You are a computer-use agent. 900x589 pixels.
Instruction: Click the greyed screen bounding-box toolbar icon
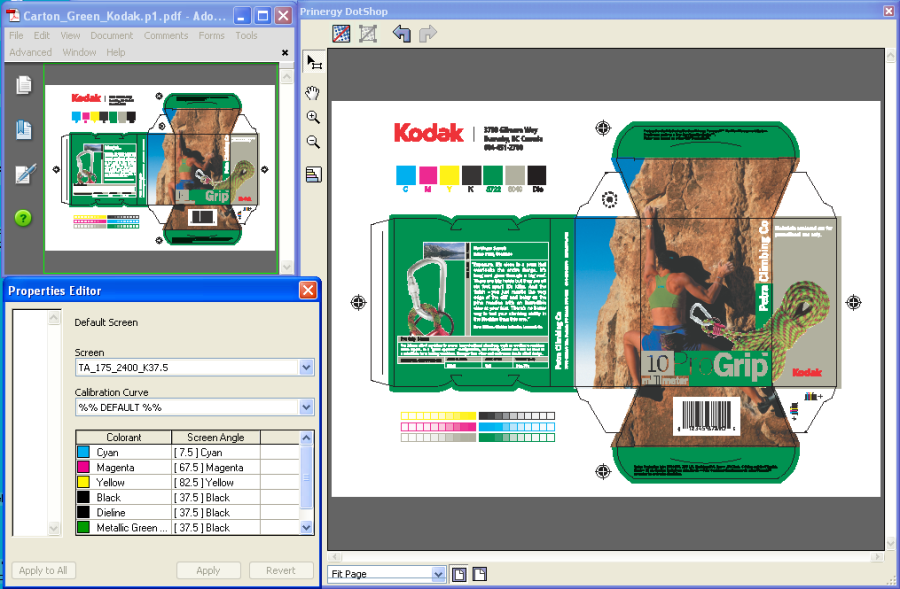click(368, 34)
